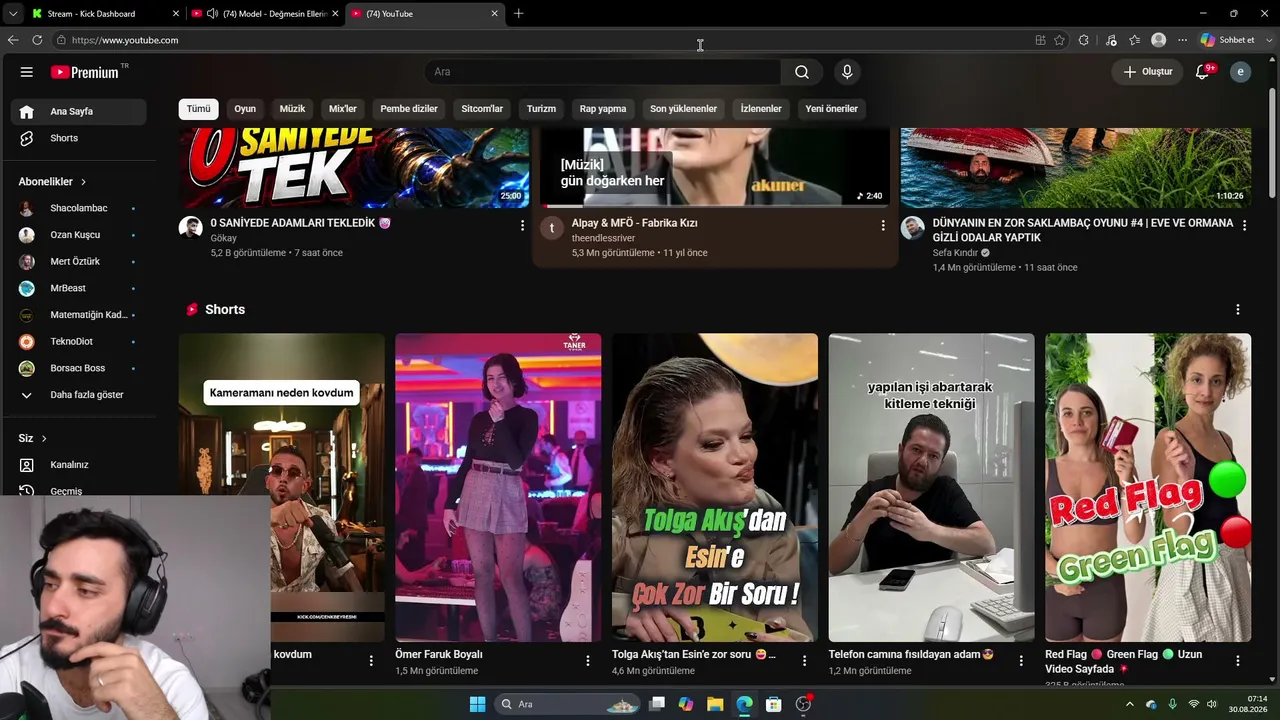1280x720 pixels.
Task: Open the browser tab search dropdown
Action: pyautogui.click(x=12, y=14)
